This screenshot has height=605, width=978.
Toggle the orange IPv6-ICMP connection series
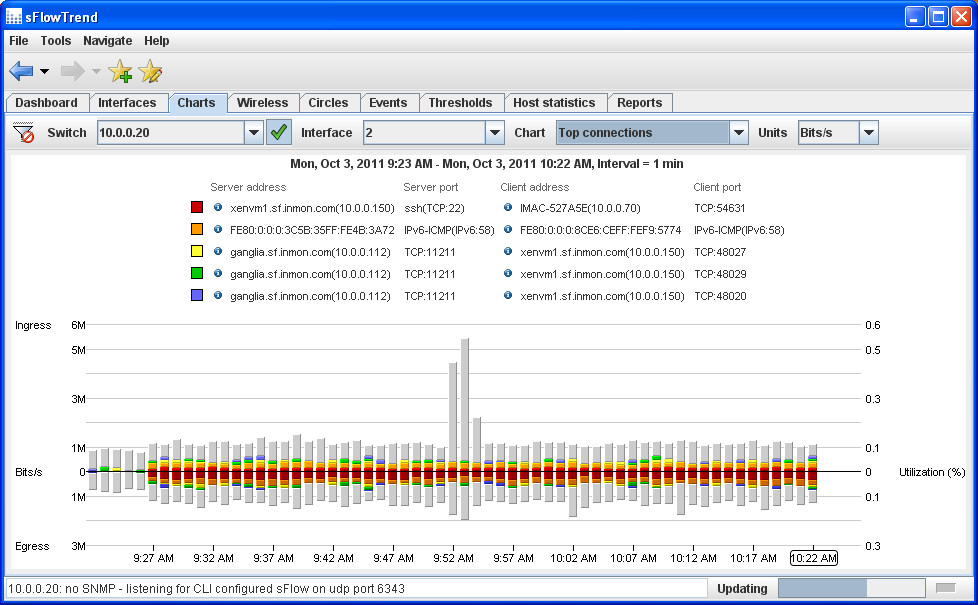tap(196, 230)
